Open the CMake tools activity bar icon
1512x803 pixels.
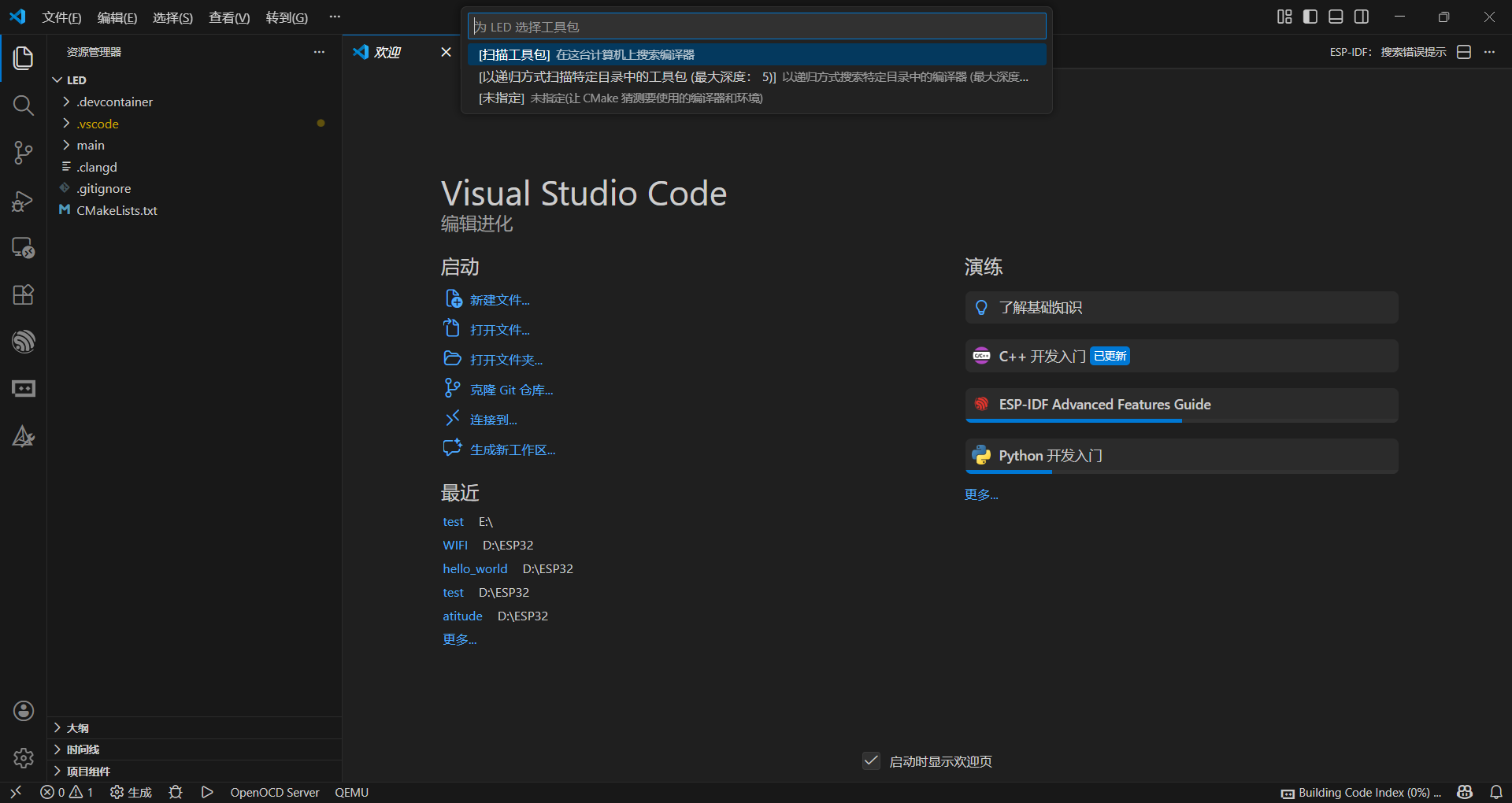(23, 436)
